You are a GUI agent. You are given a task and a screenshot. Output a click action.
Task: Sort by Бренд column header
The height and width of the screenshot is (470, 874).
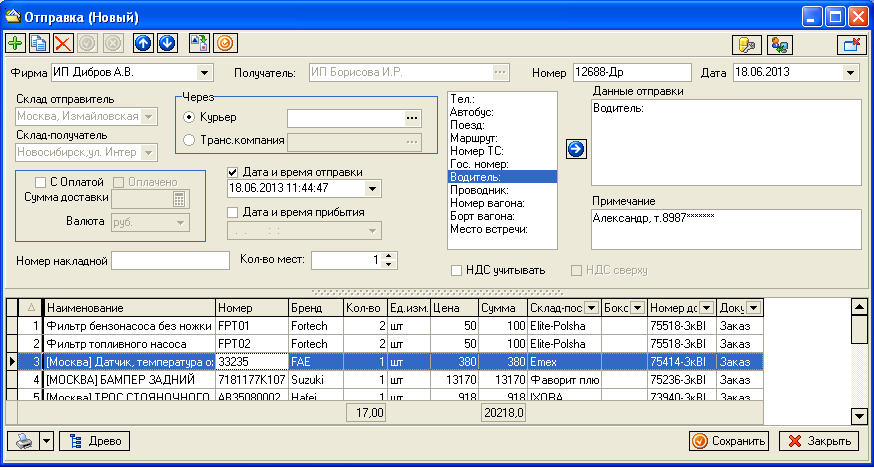coord(315,308)
